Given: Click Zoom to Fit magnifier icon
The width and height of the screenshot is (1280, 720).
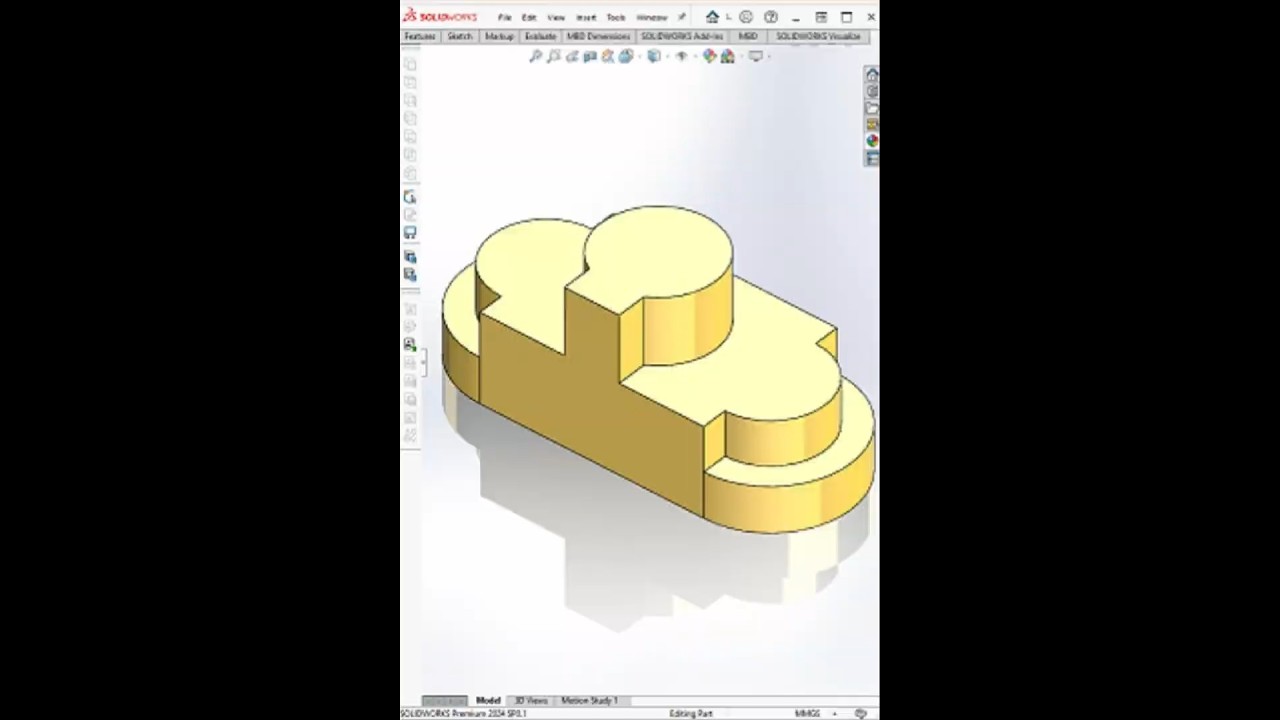Looking at the screenshot, I should click(x=535, y=56).
